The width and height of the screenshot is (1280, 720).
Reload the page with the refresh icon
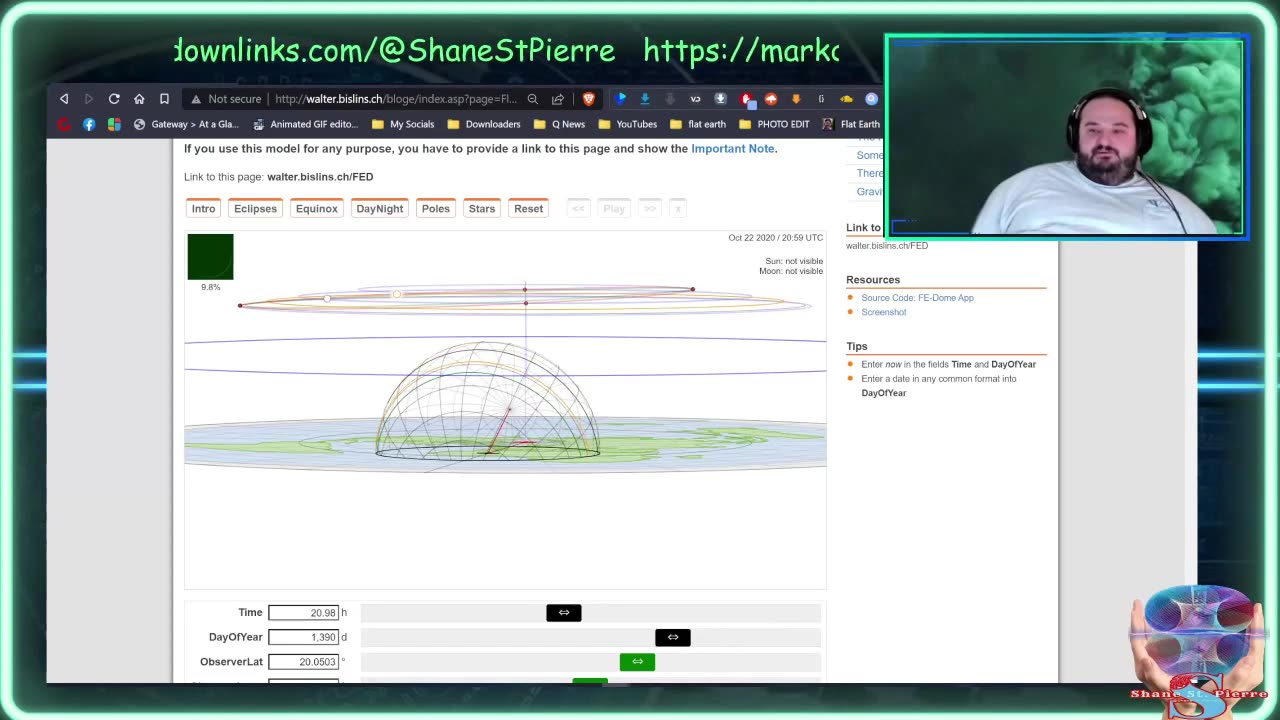click(x=114, y=99)
